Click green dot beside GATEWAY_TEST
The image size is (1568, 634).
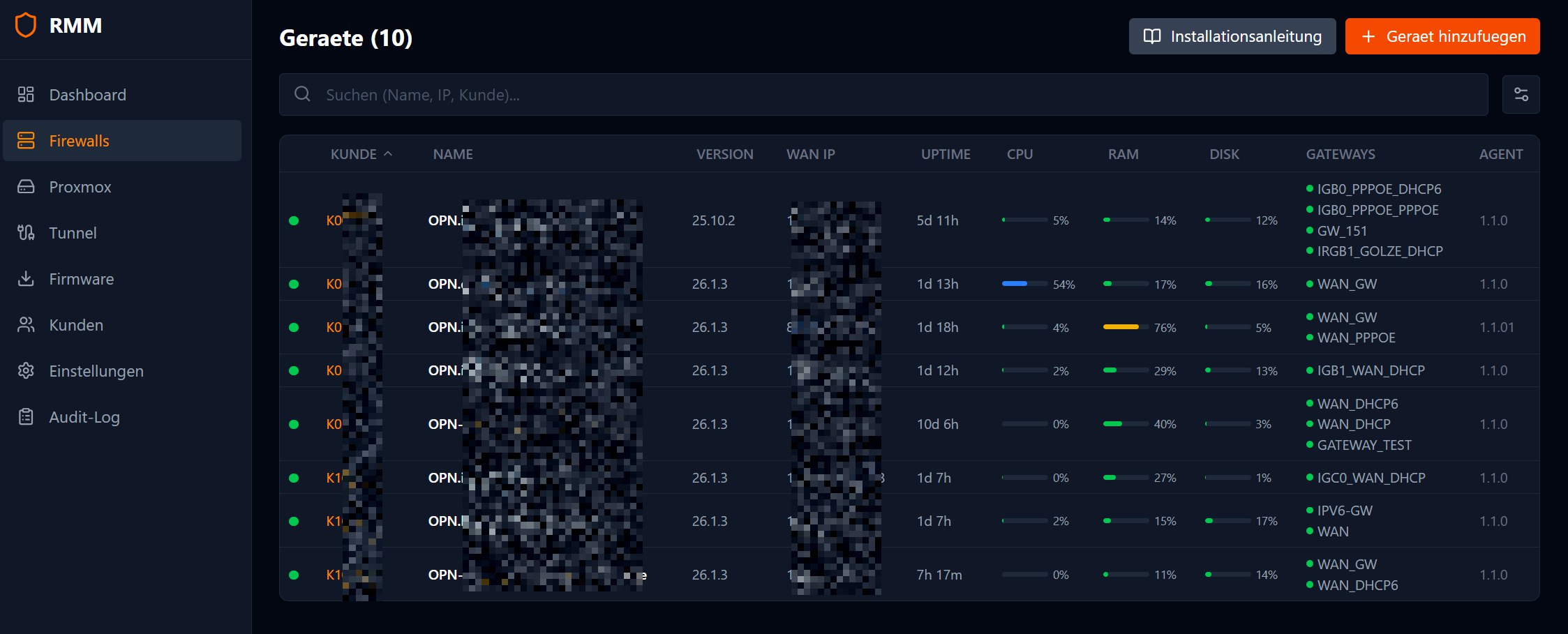pyautogui.click(x=1310, y=444)
